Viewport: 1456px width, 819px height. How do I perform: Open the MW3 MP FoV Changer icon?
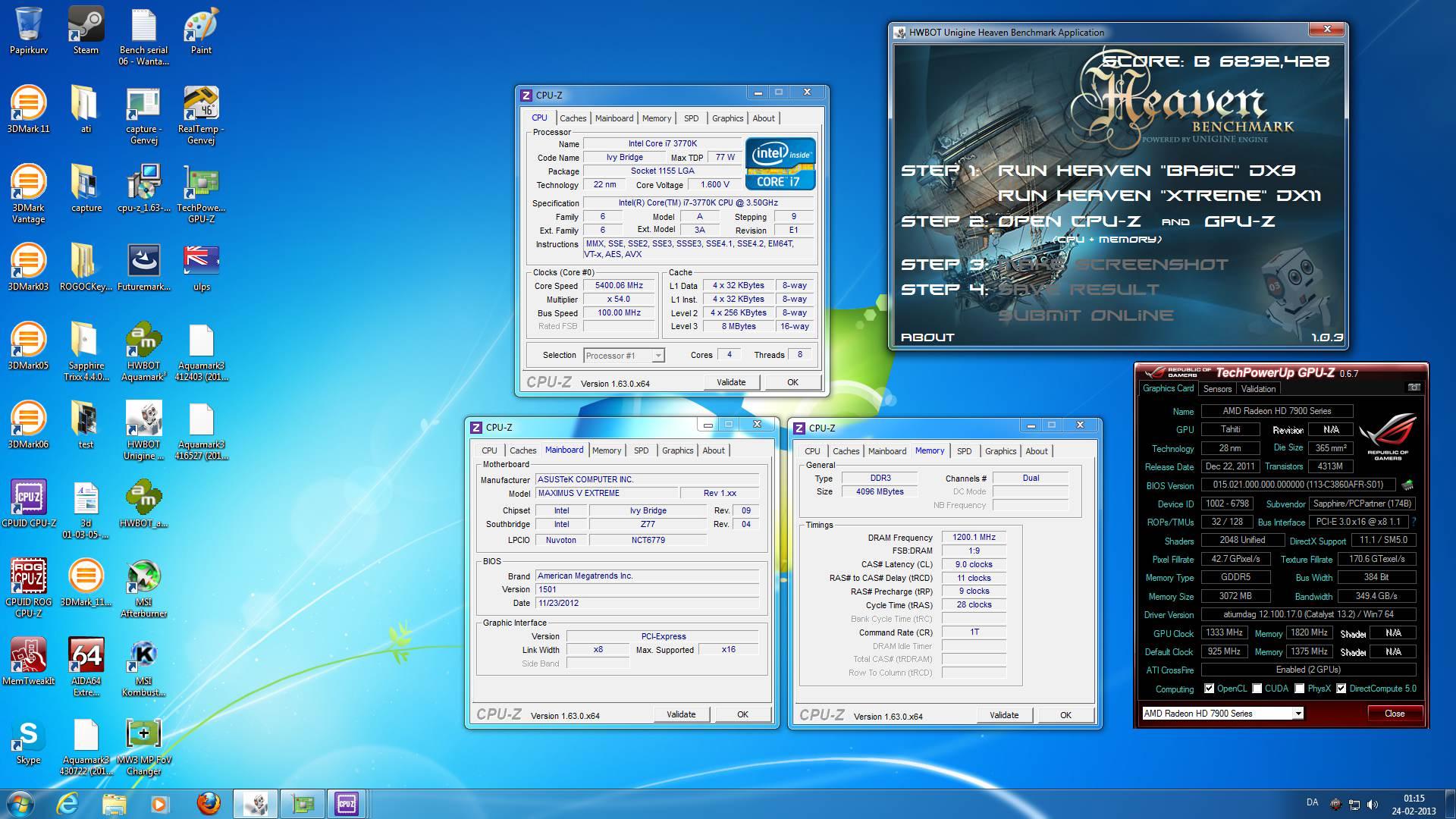pos(143,746)
